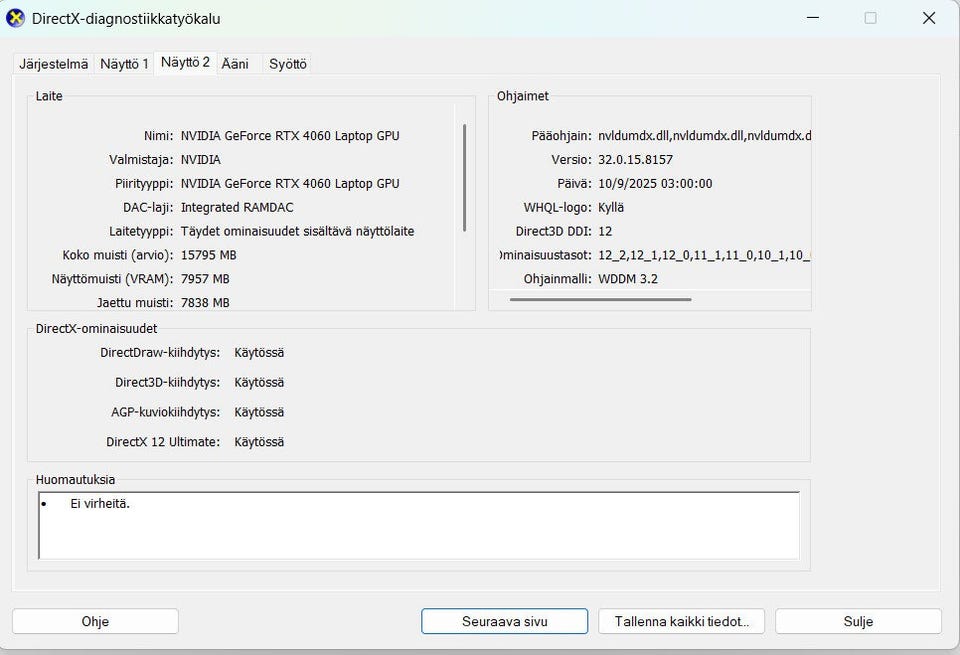Select the Nimi value NVIDIA GeForce RTX 4060
960x655 pixels.
(290, 136)
